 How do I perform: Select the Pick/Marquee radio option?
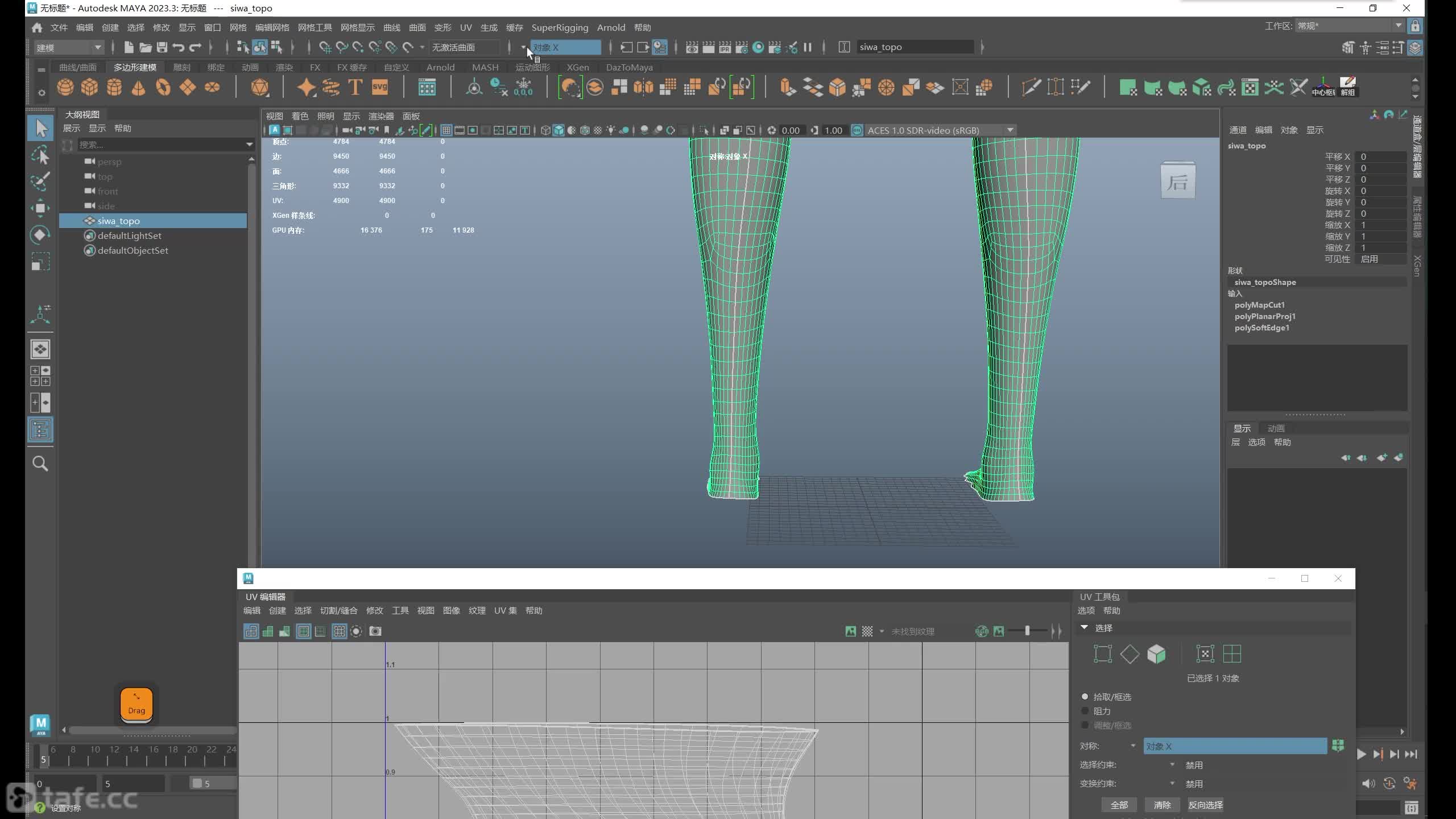[x=1085, y=697]
